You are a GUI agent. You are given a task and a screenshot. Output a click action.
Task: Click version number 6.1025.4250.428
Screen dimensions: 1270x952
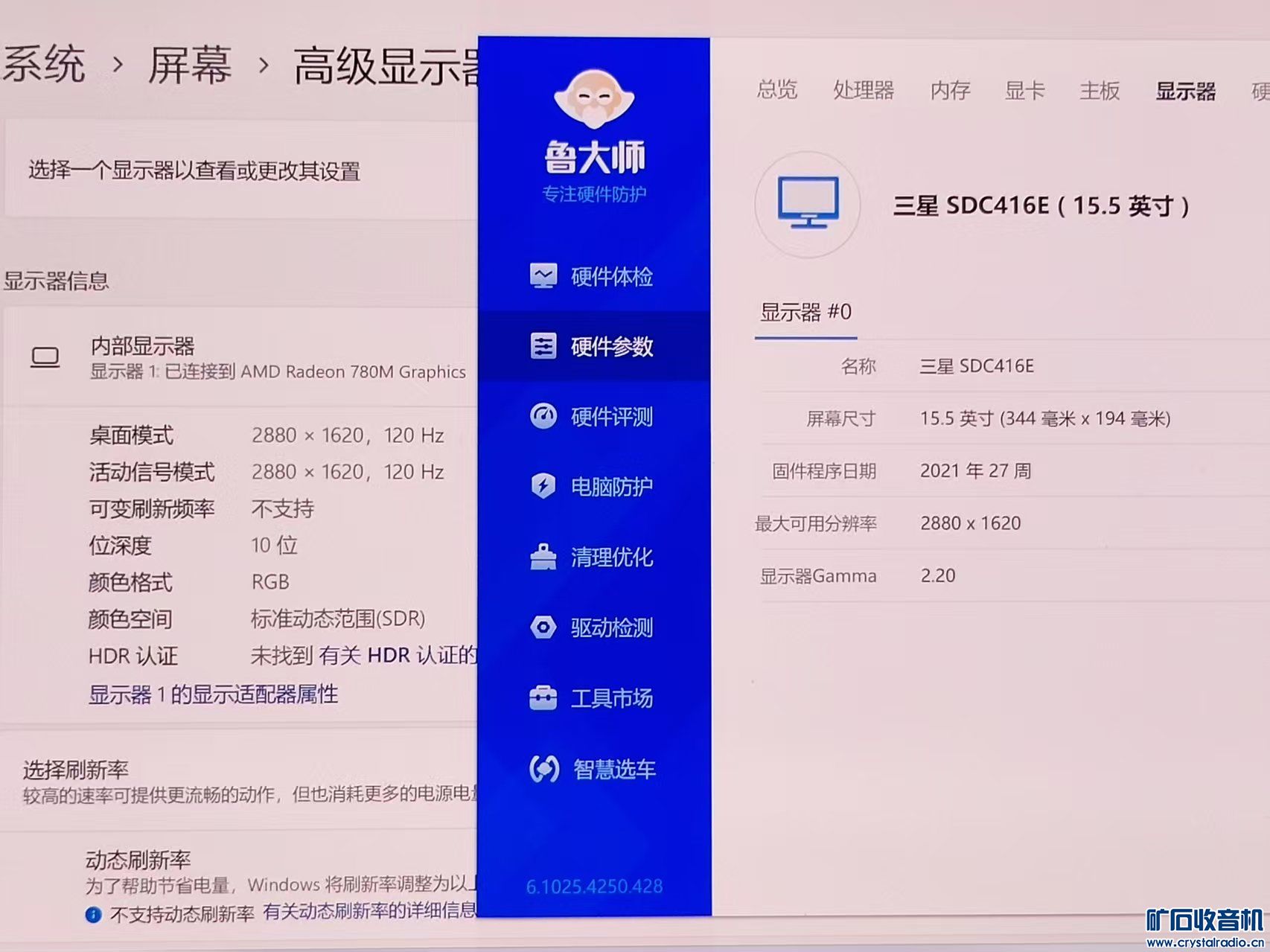tap(594, 886)
